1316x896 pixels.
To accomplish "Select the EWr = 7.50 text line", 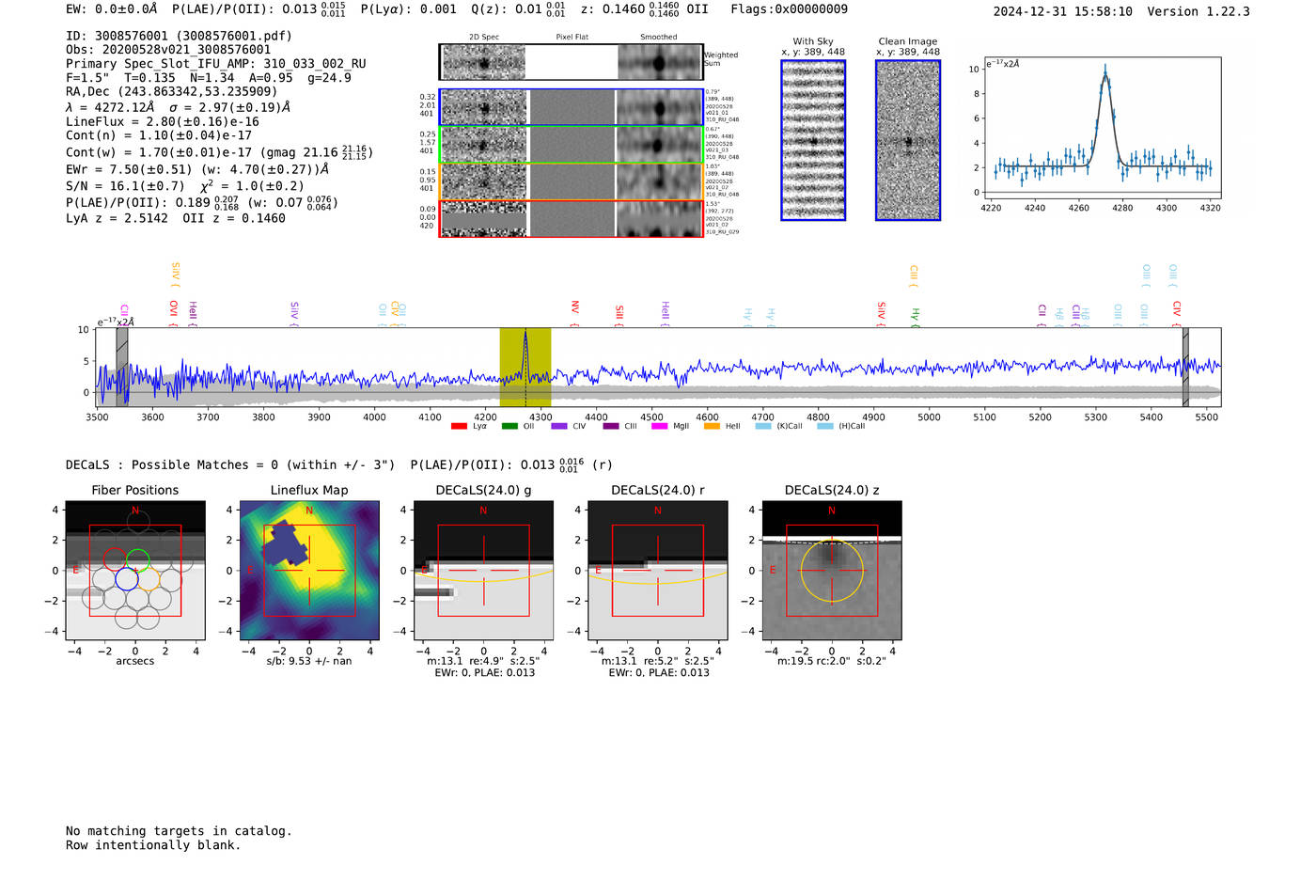I will (197, 170).
